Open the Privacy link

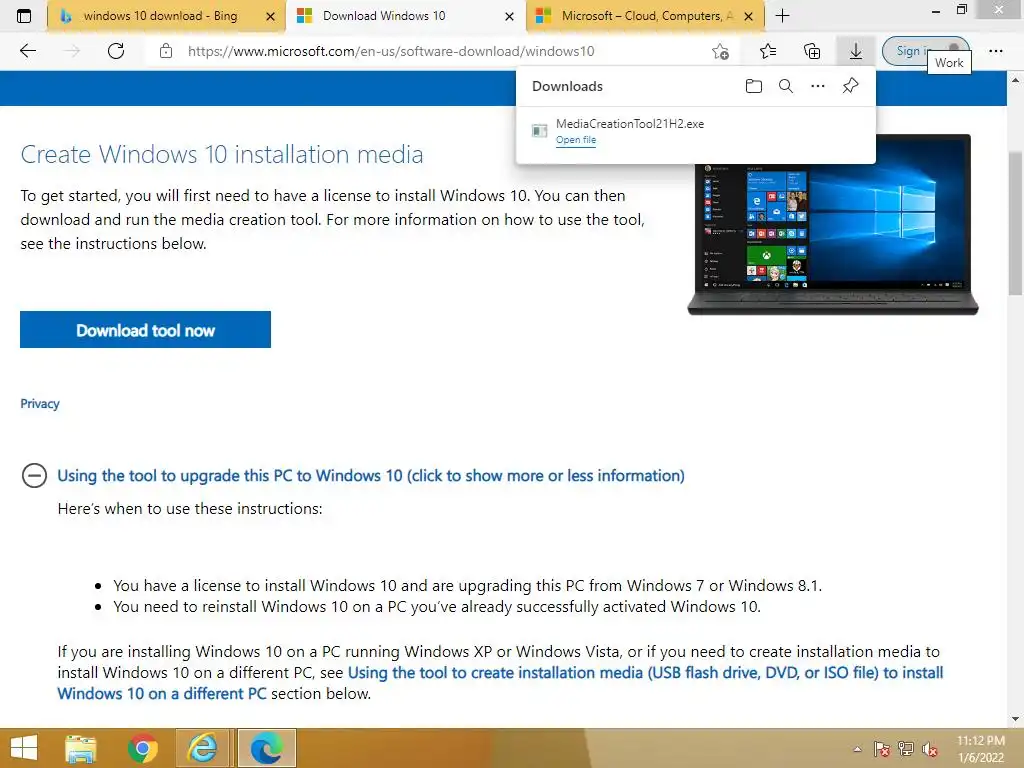[x=40, y=404]
